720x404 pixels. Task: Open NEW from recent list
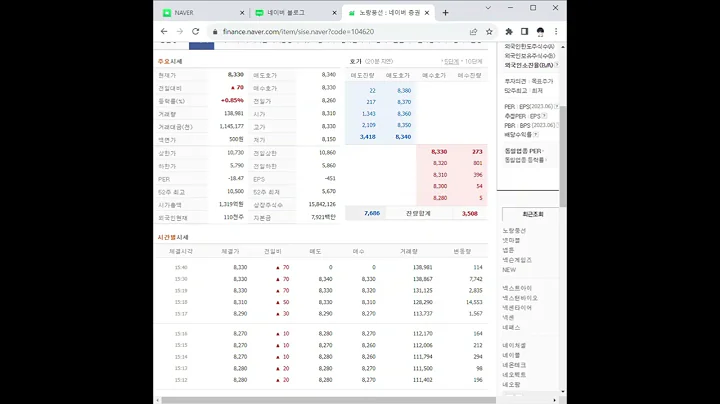click(509, 270)
